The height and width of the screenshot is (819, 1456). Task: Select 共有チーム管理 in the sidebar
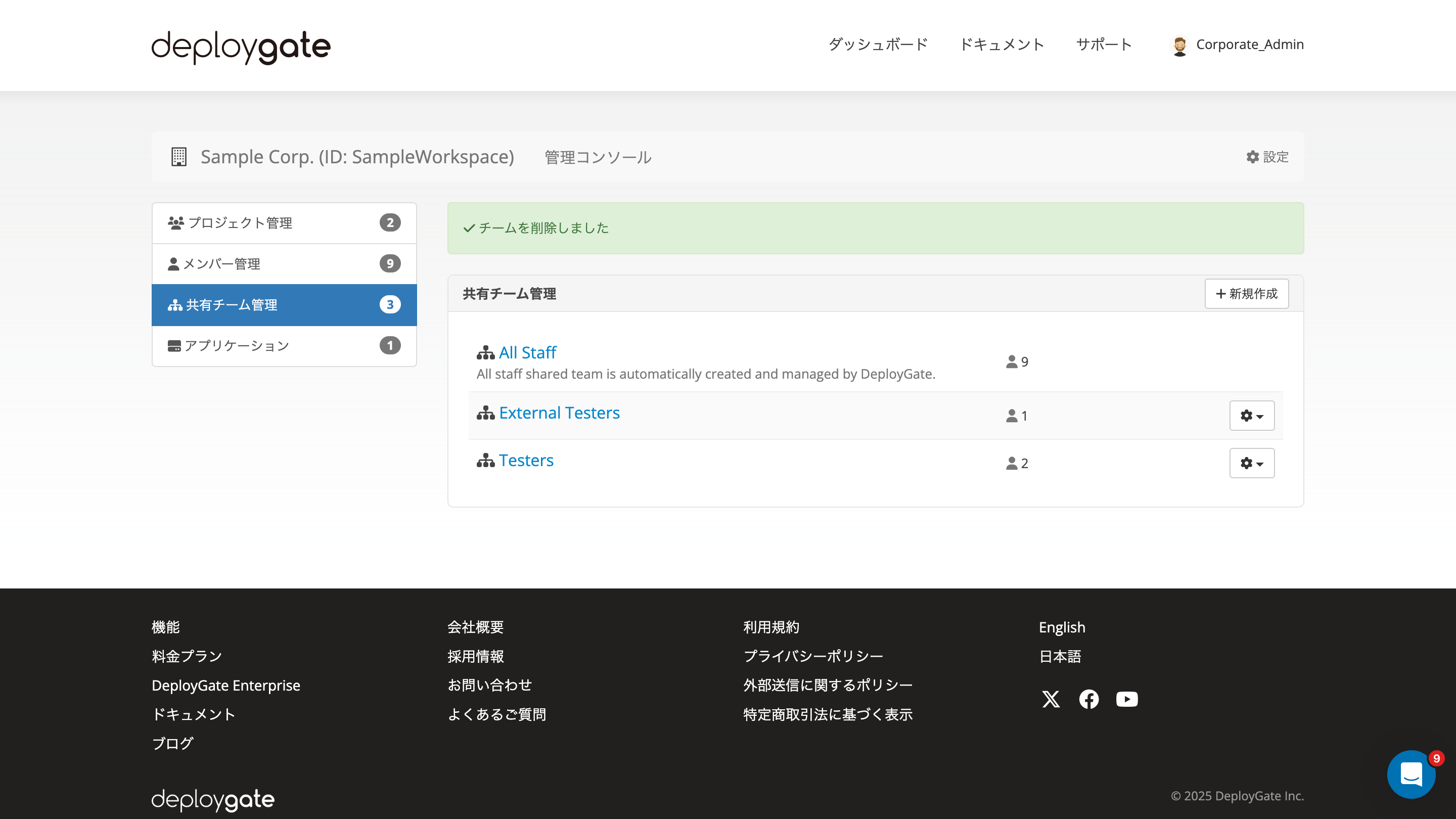tap(284, 305)
